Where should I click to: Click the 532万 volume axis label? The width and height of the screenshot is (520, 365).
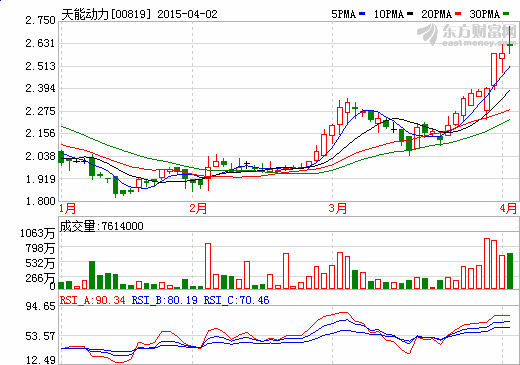[40, 263]
